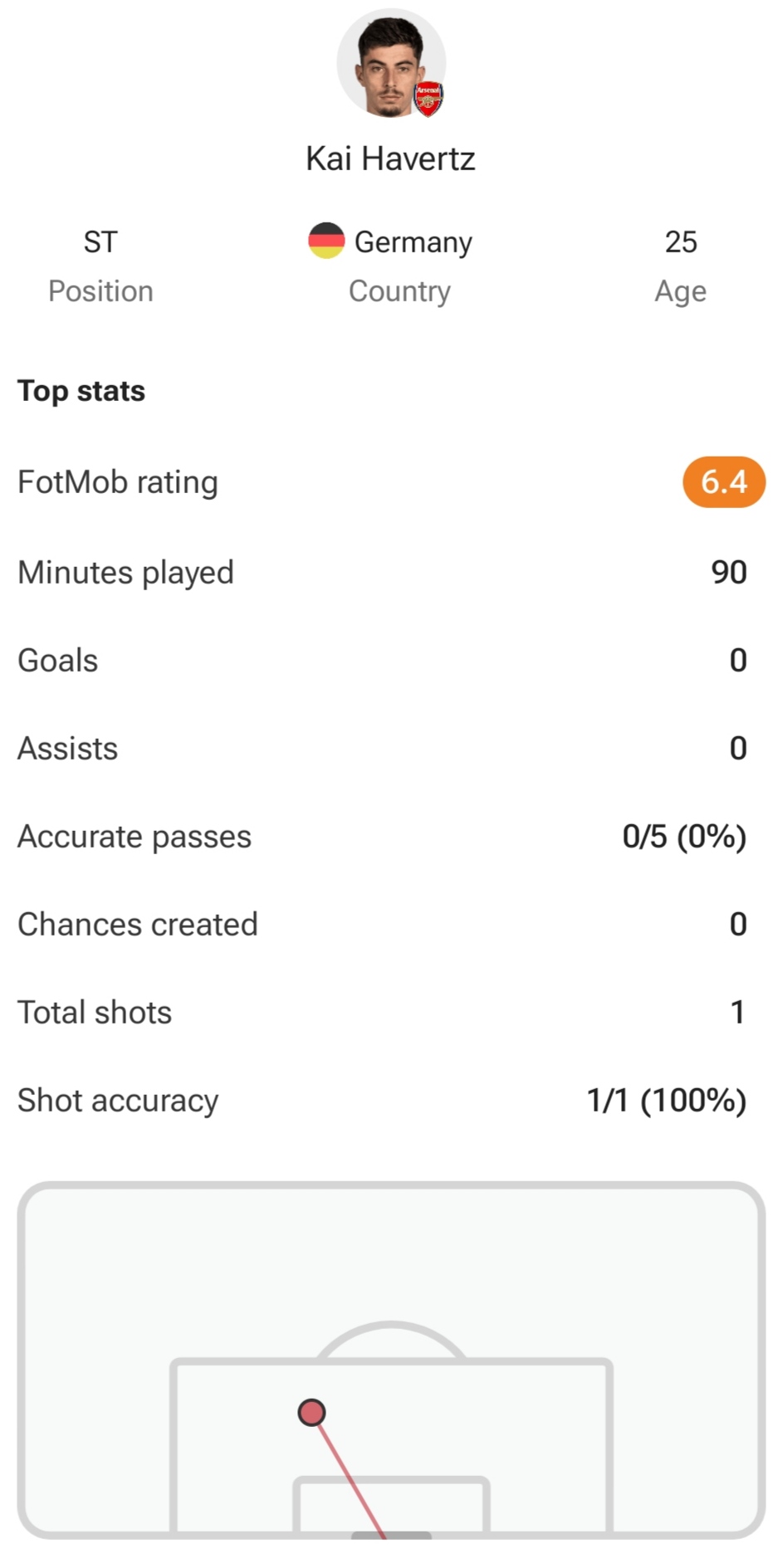Tap the FotMob rating row label
The width and height of the screenshot is (778, 1568).
pos(118,481)
